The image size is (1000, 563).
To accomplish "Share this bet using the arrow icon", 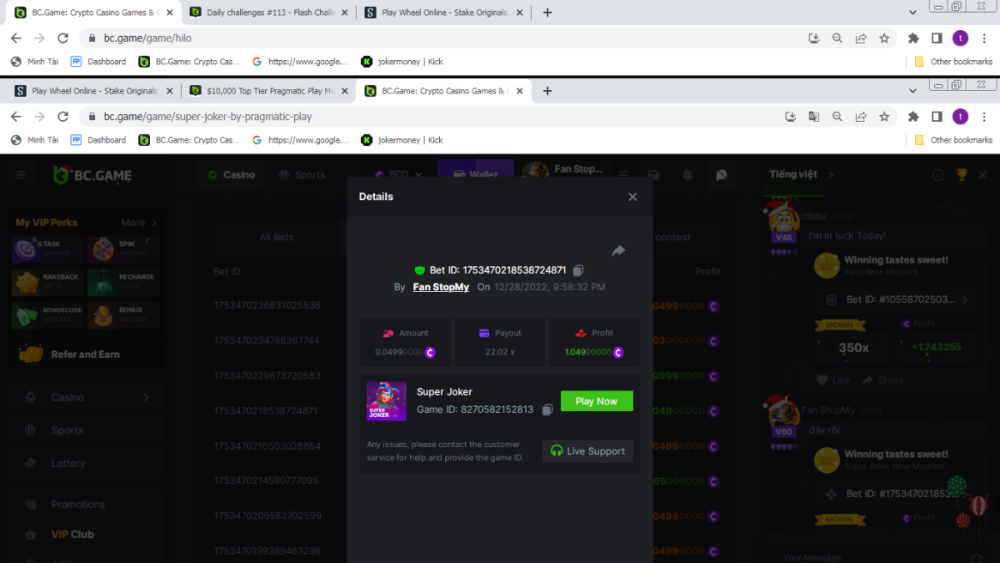I will tap(618, 251).
